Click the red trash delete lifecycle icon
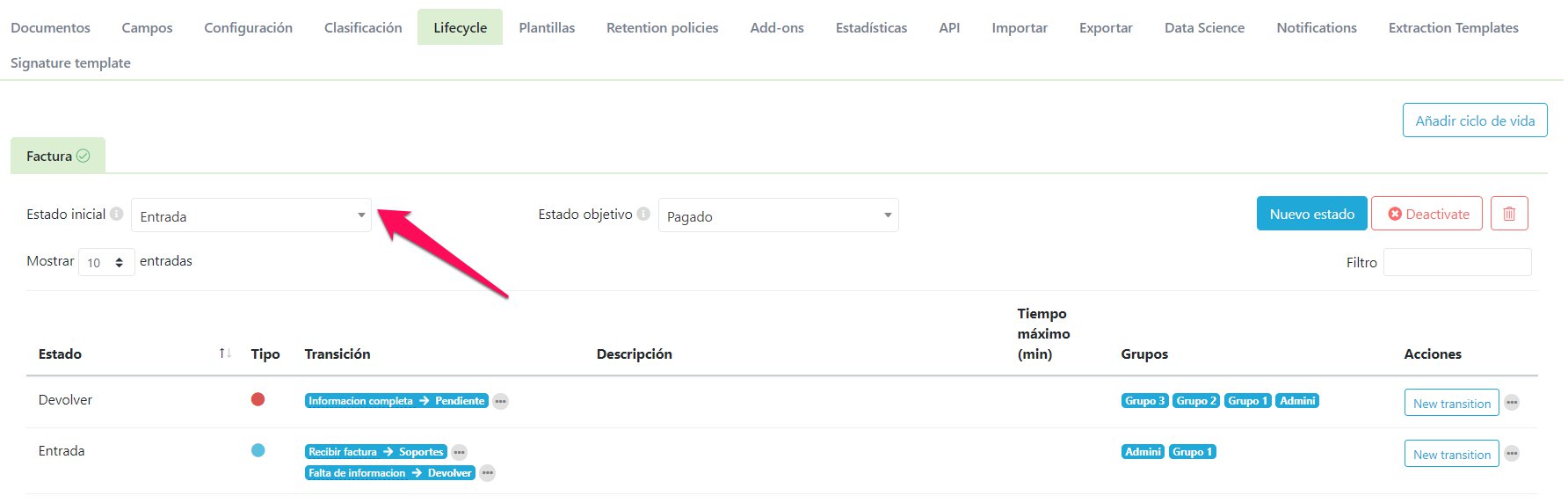Screen dimensions: 1568x503 click(1509, 214)
